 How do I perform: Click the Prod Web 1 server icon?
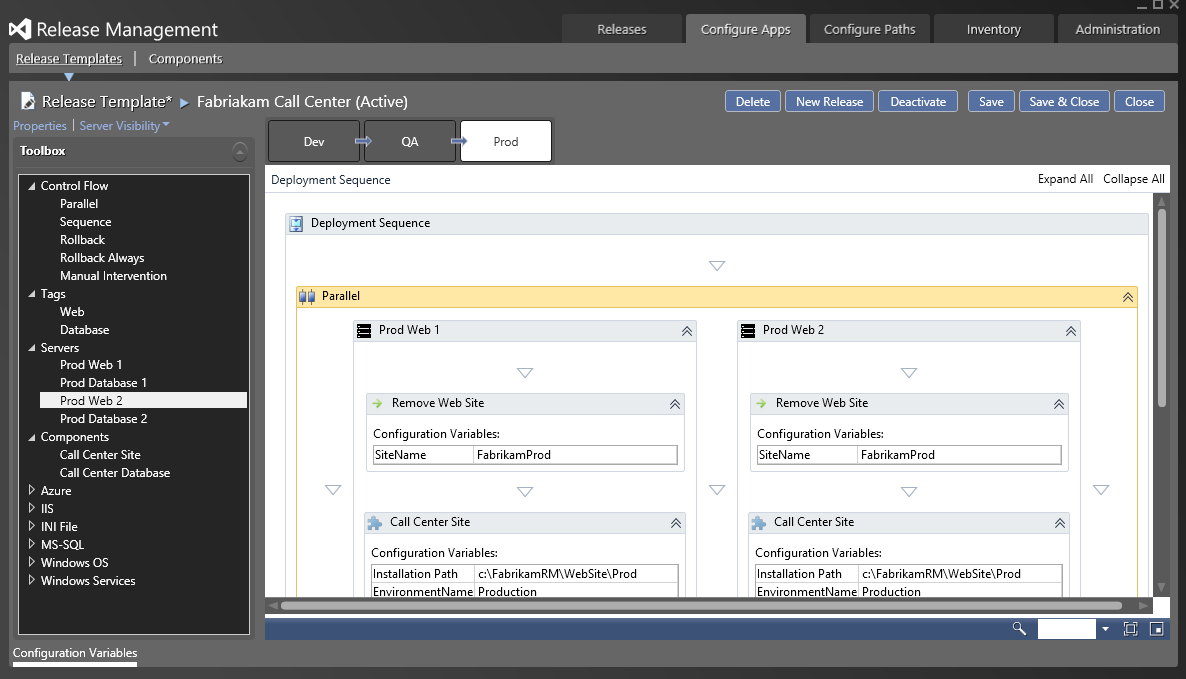364,331
